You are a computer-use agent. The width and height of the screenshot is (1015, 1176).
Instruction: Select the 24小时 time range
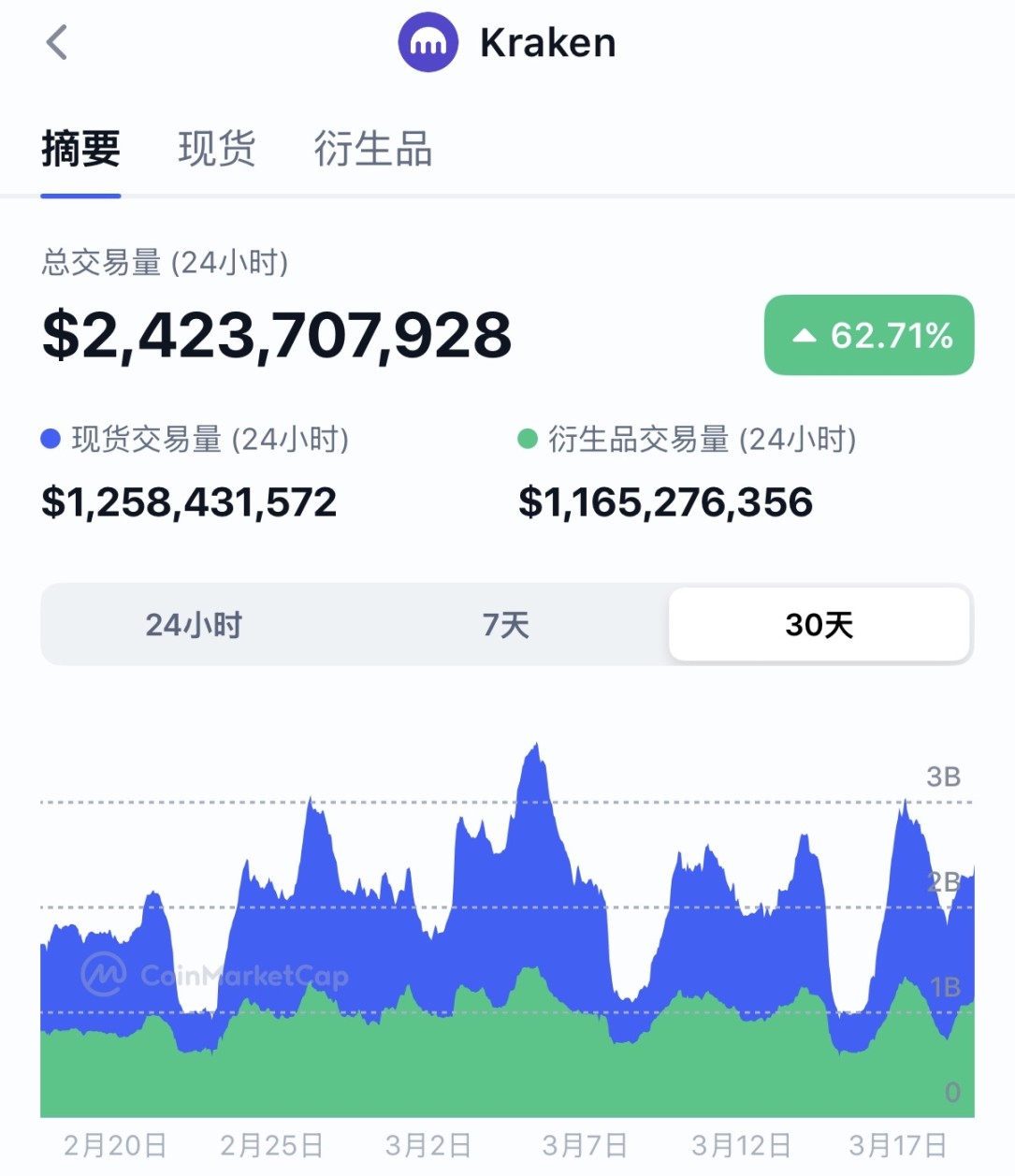tap(194, 625)
